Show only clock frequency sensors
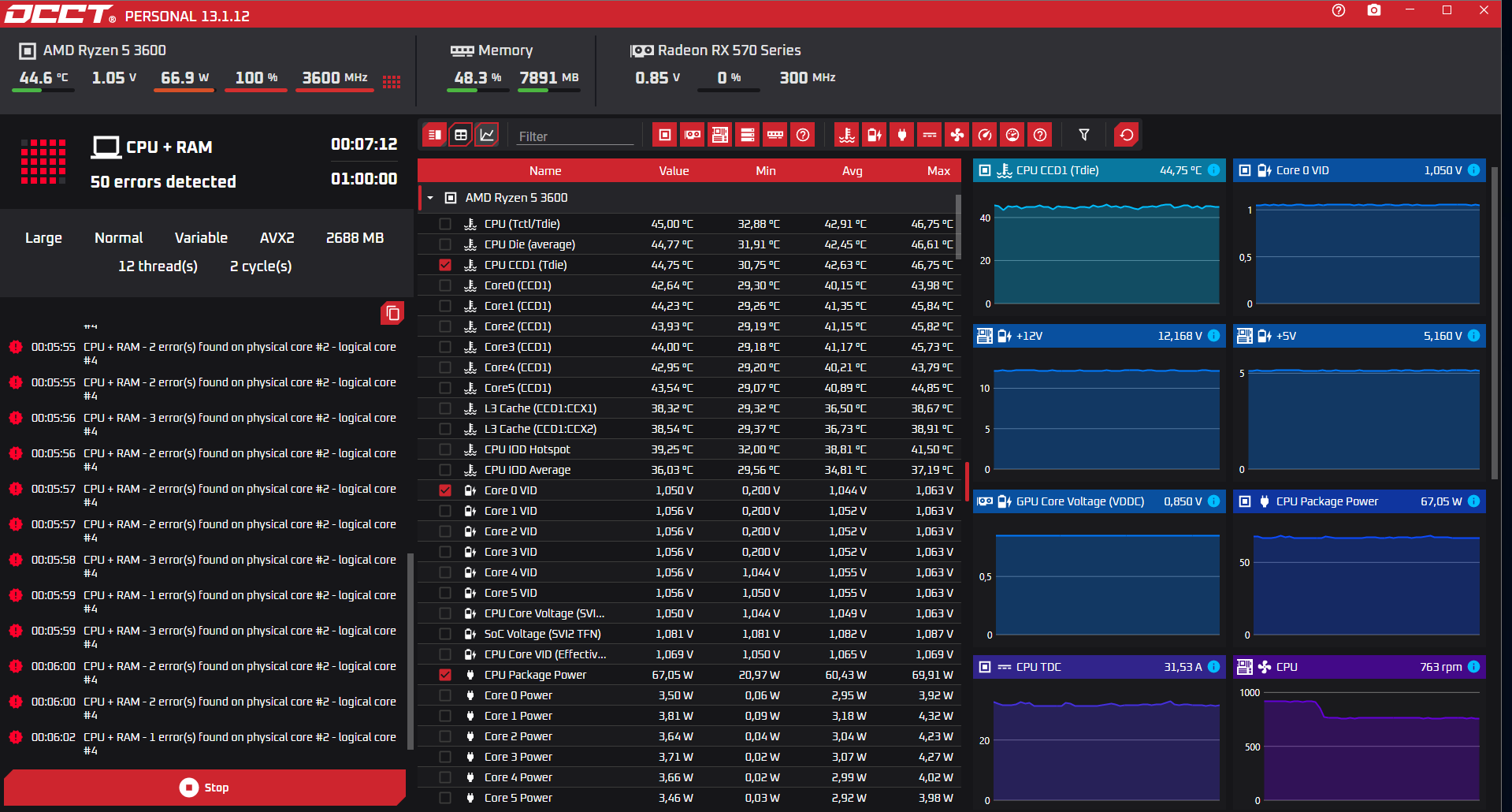 pos(985,135)
